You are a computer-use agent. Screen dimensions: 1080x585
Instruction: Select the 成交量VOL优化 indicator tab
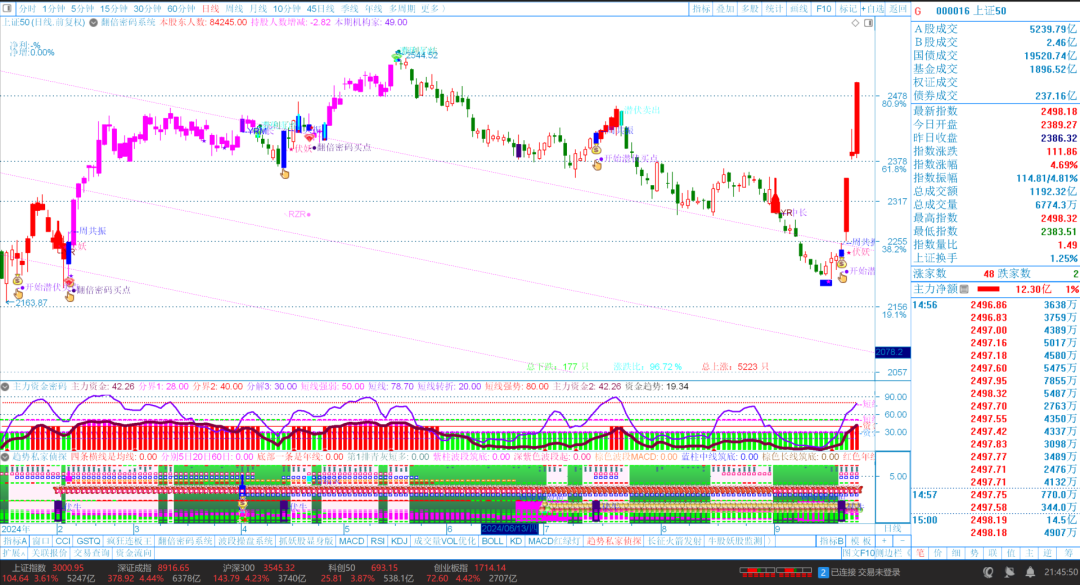(445, 541)
